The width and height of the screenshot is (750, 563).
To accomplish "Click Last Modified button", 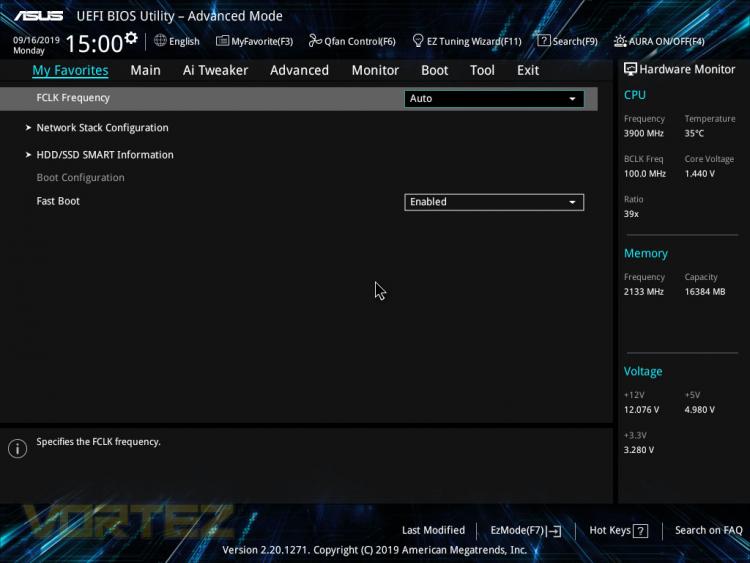I will (x=433, y=530).
